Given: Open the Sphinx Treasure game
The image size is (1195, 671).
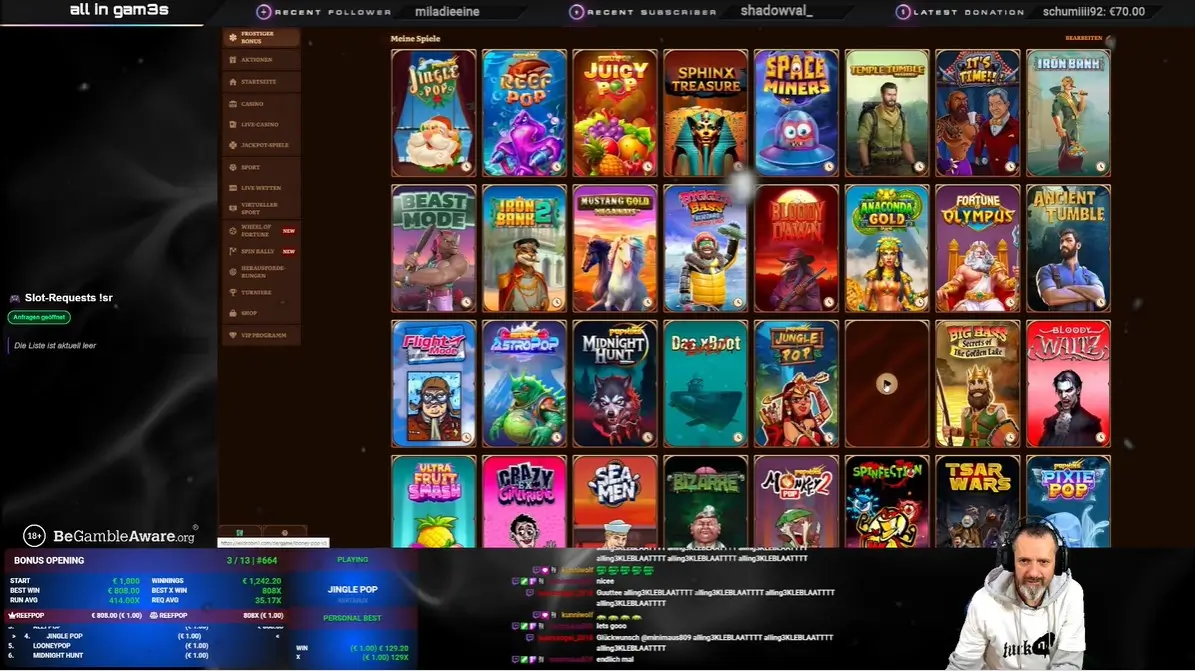Looking at the screenshot, I should click(x=706, y=113).
